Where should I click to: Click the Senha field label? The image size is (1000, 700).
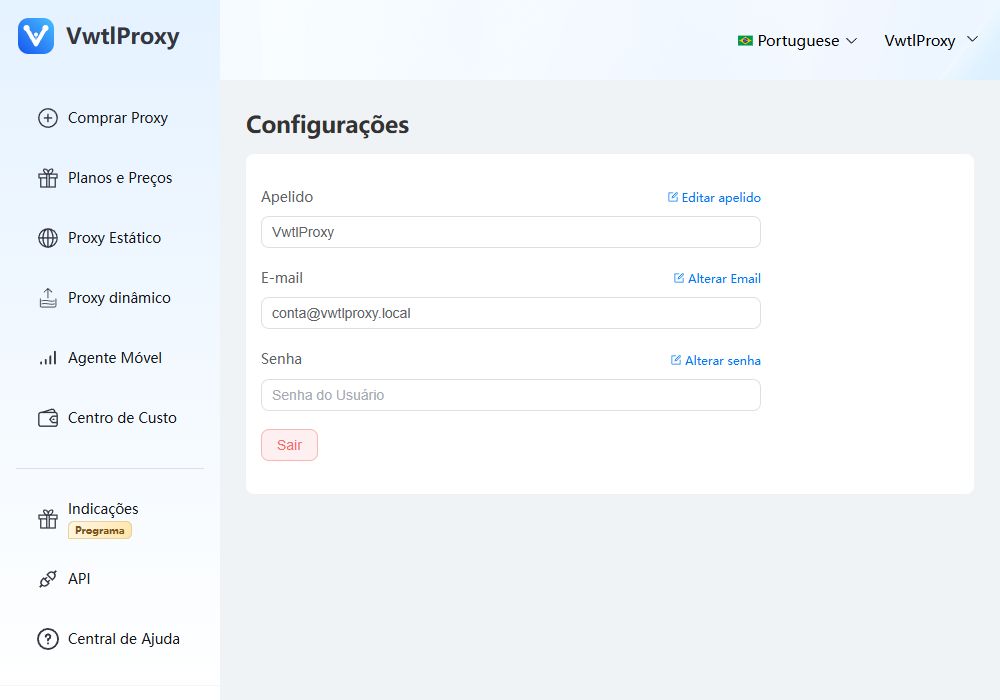pos(281,359)
